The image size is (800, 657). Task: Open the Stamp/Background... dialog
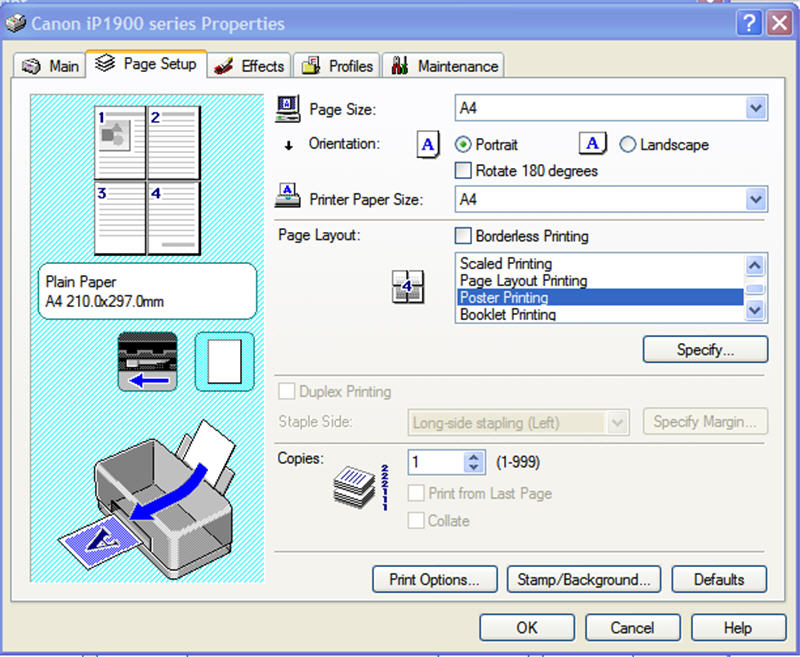pos(584,579)
